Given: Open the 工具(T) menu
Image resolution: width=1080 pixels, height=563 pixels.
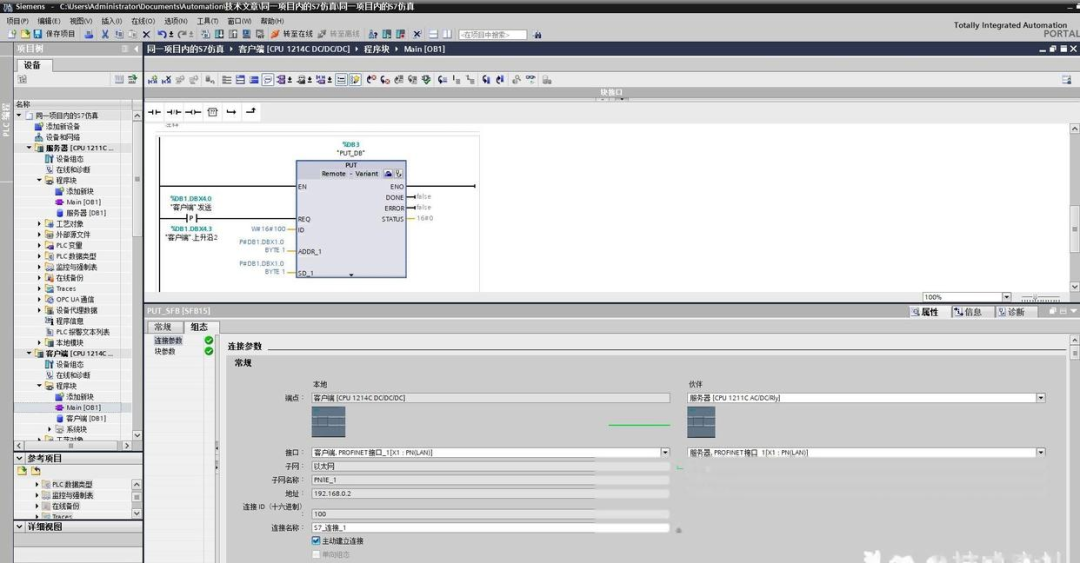Looking at the screenshot, I should coord(207,21).
